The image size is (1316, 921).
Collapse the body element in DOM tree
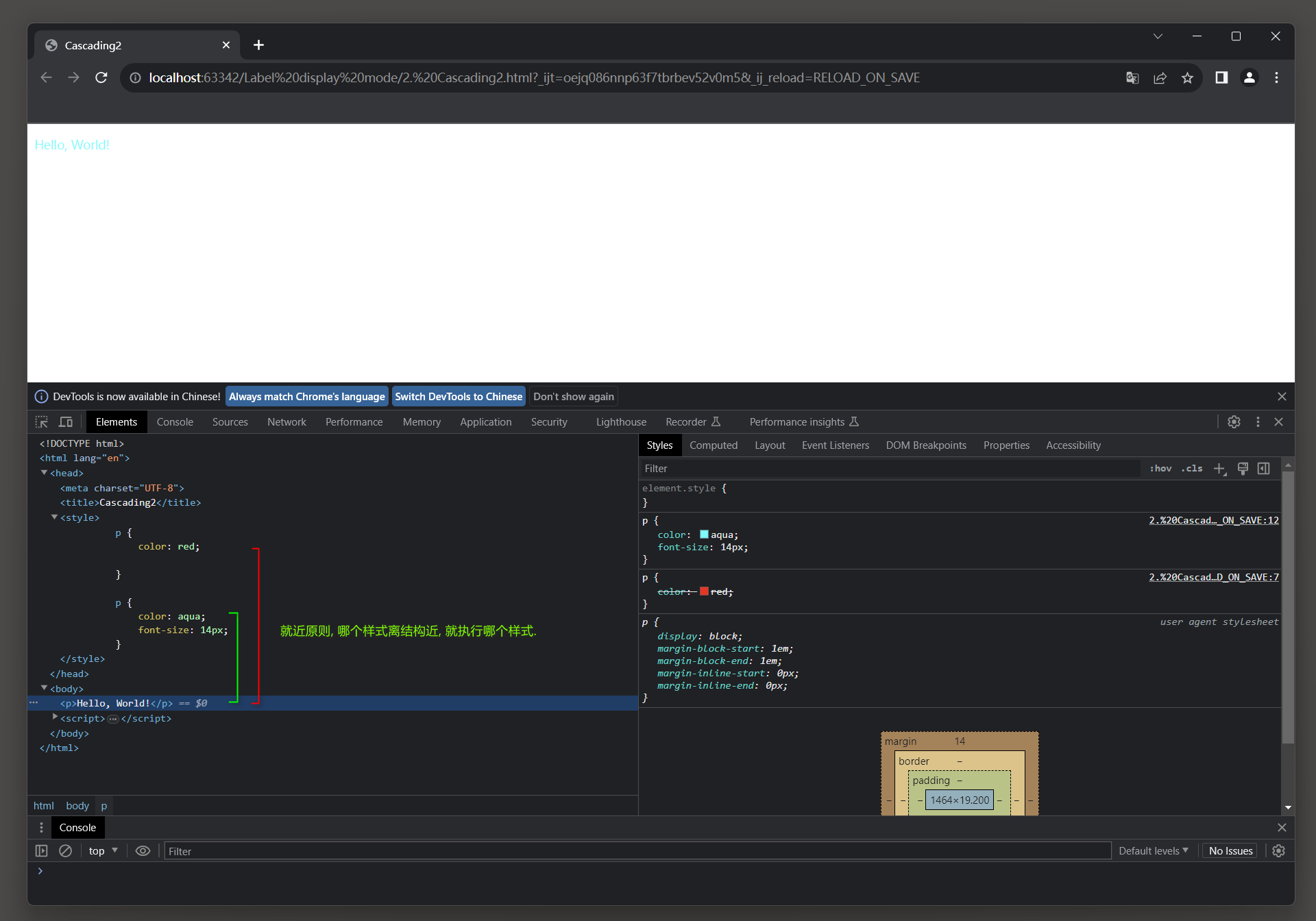pyautogui.click(x=44, y=688)
